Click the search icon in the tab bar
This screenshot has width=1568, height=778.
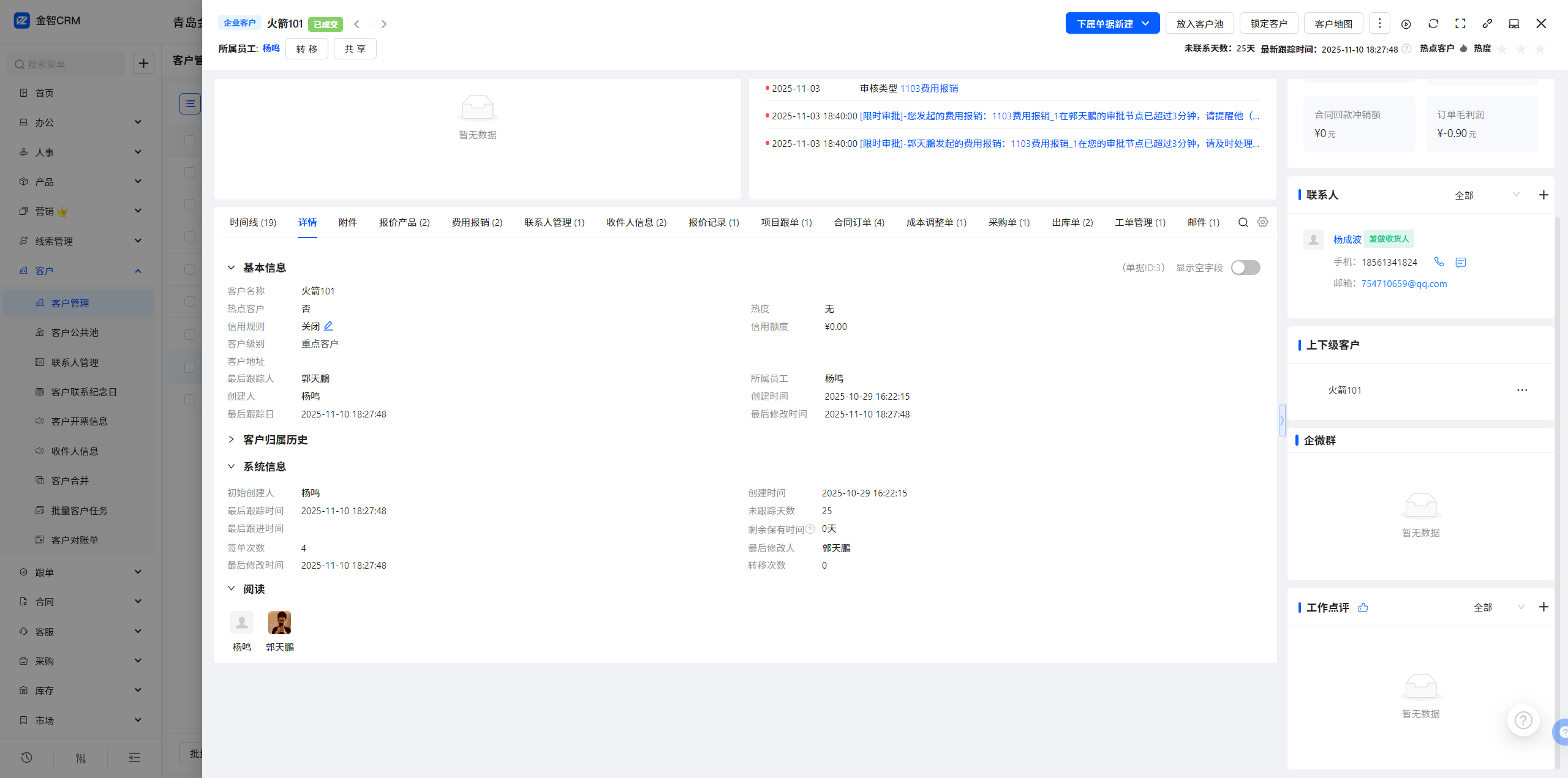click(x=1243, y=222)
